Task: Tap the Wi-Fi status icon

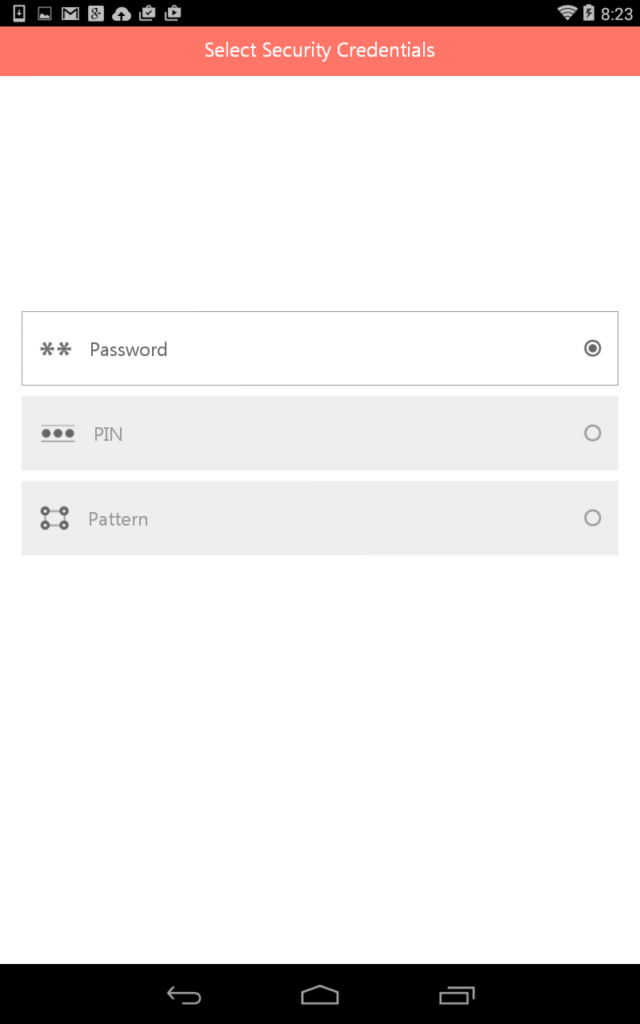Action: tap(567, 13)
